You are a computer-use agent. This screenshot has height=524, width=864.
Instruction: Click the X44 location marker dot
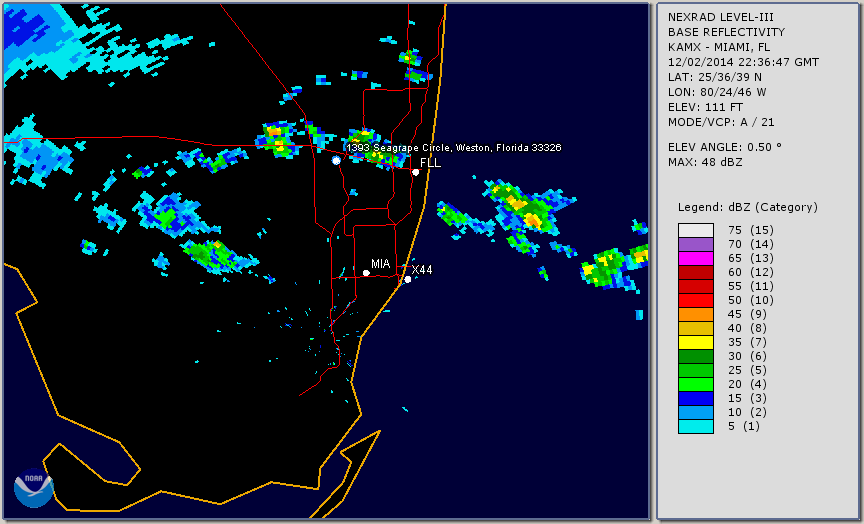408,279
